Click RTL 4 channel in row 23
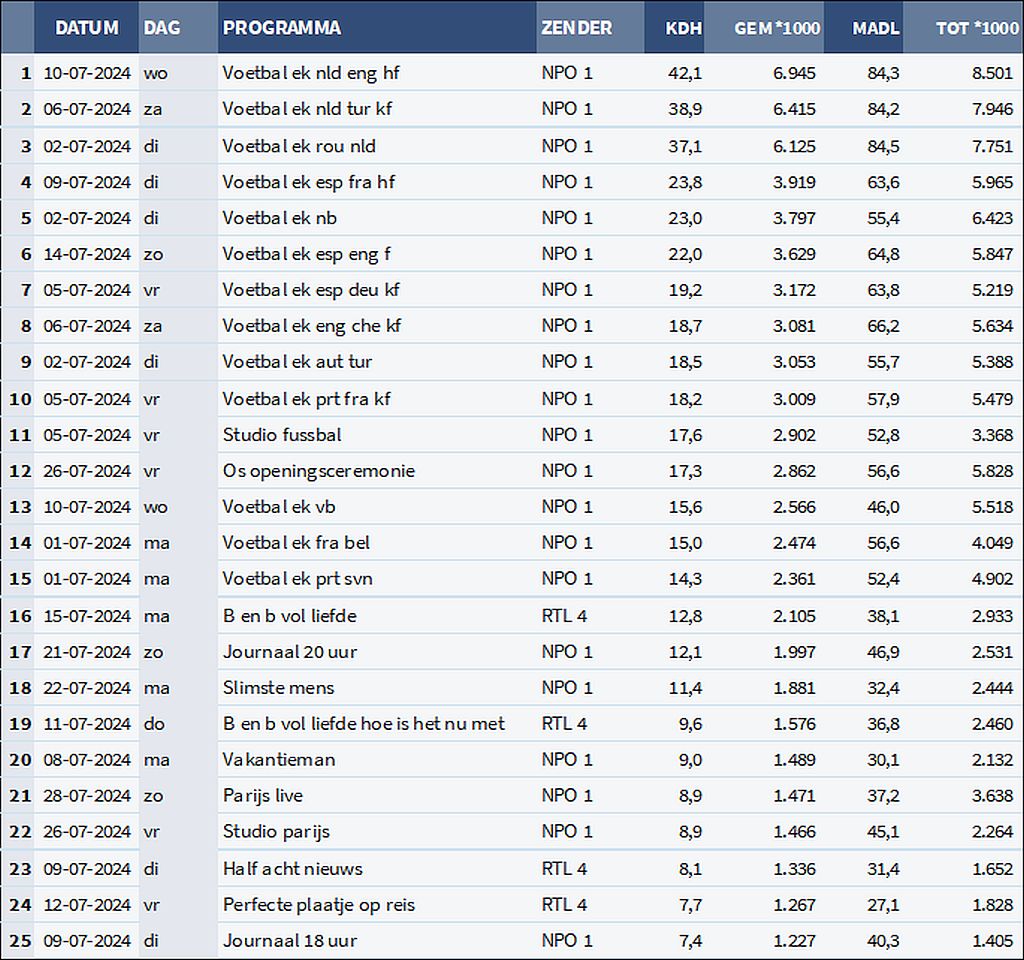The width and height of the screenshot is (1024, 960). click(x=564, y=869)
